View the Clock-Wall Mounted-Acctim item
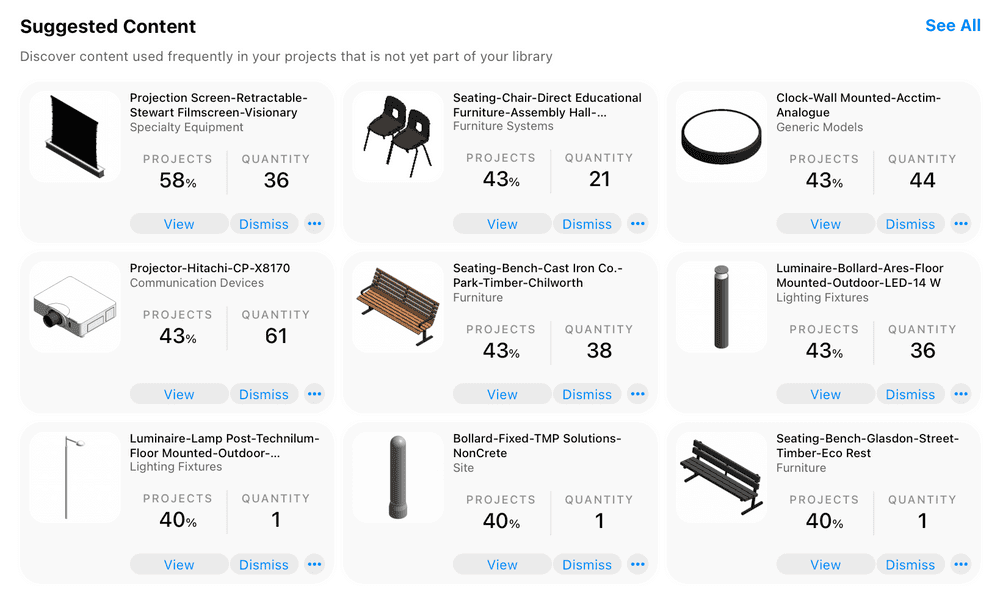The image size is (1000, 603). (825, 223)
